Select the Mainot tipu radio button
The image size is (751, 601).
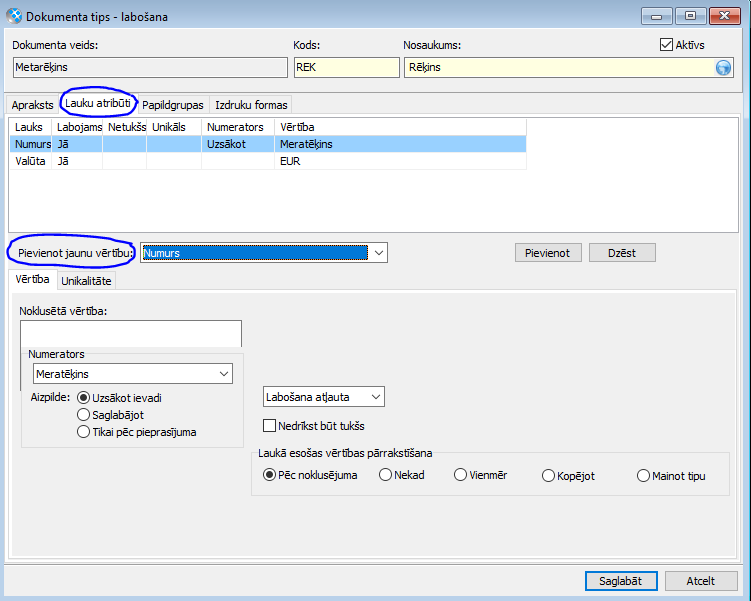click(643, 476)
